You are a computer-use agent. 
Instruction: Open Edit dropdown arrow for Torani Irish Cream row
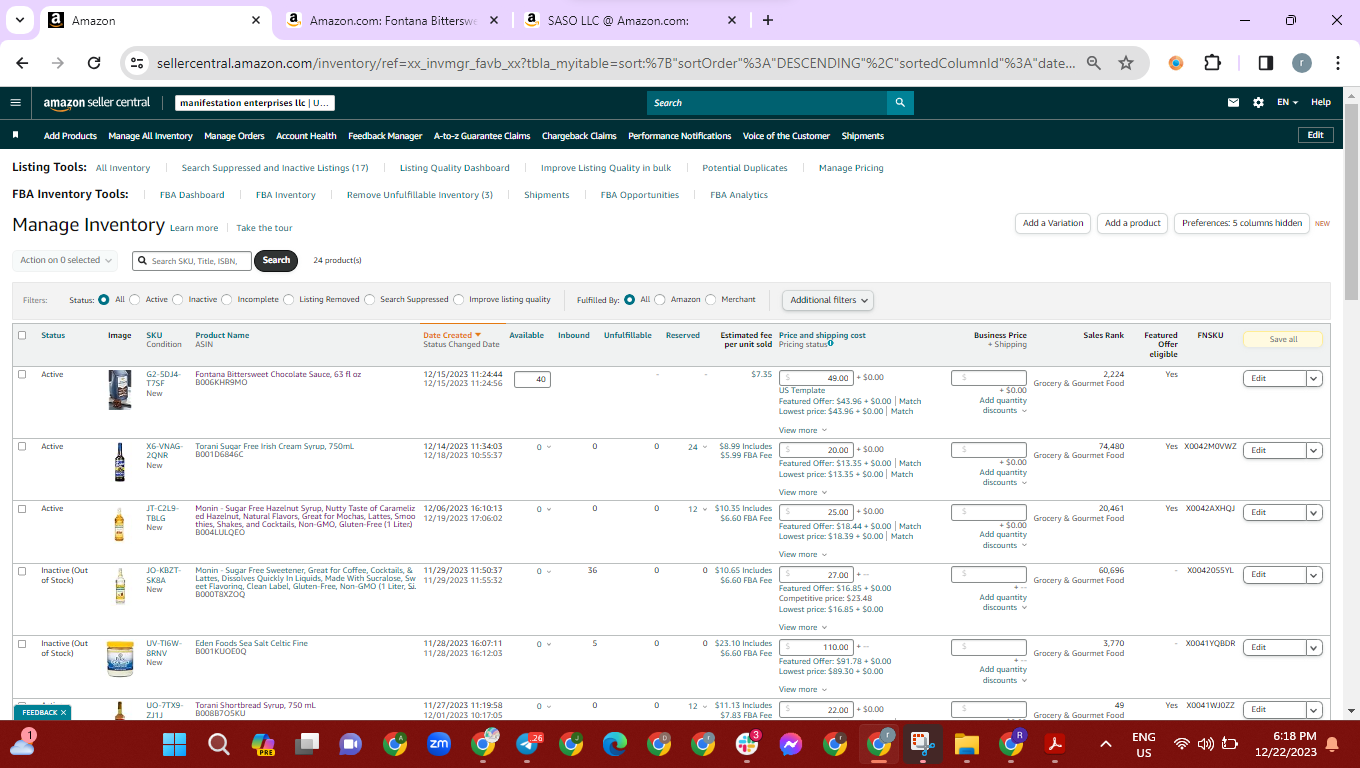(1314, 450)
